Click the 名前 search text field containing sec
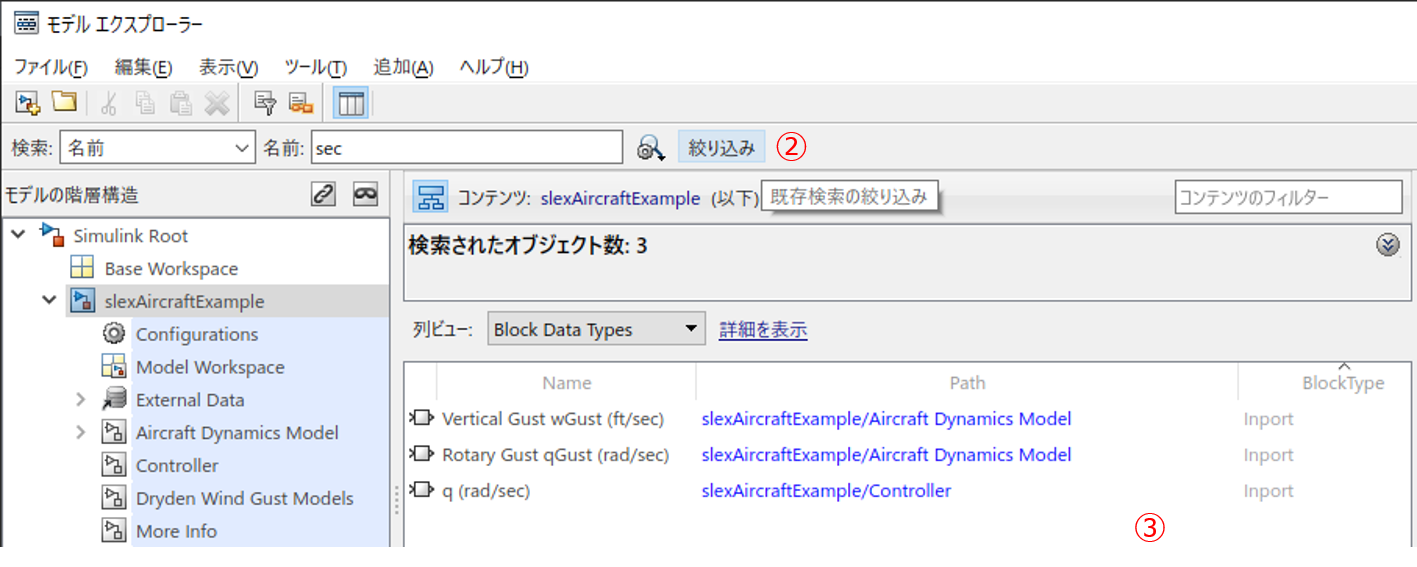Image resolution: width=1417 pixels, height=567 pixels. [x=467, y=148]
